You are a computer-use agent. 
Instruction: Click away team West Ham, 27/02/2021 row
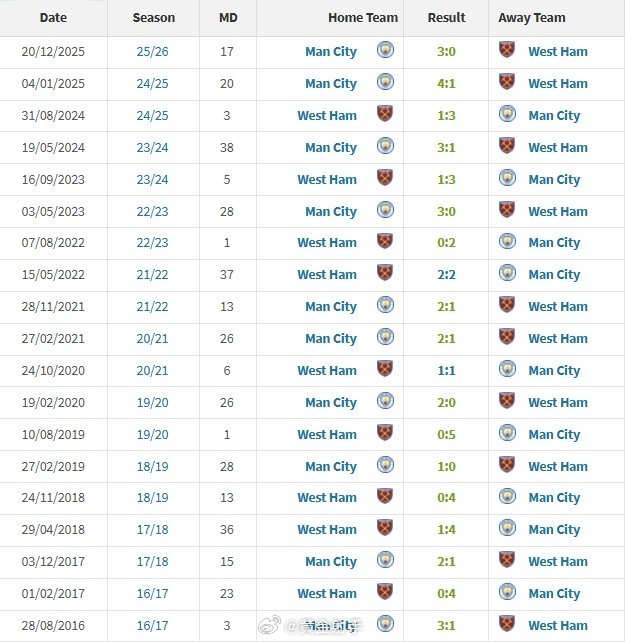click(x=557, y=339)
